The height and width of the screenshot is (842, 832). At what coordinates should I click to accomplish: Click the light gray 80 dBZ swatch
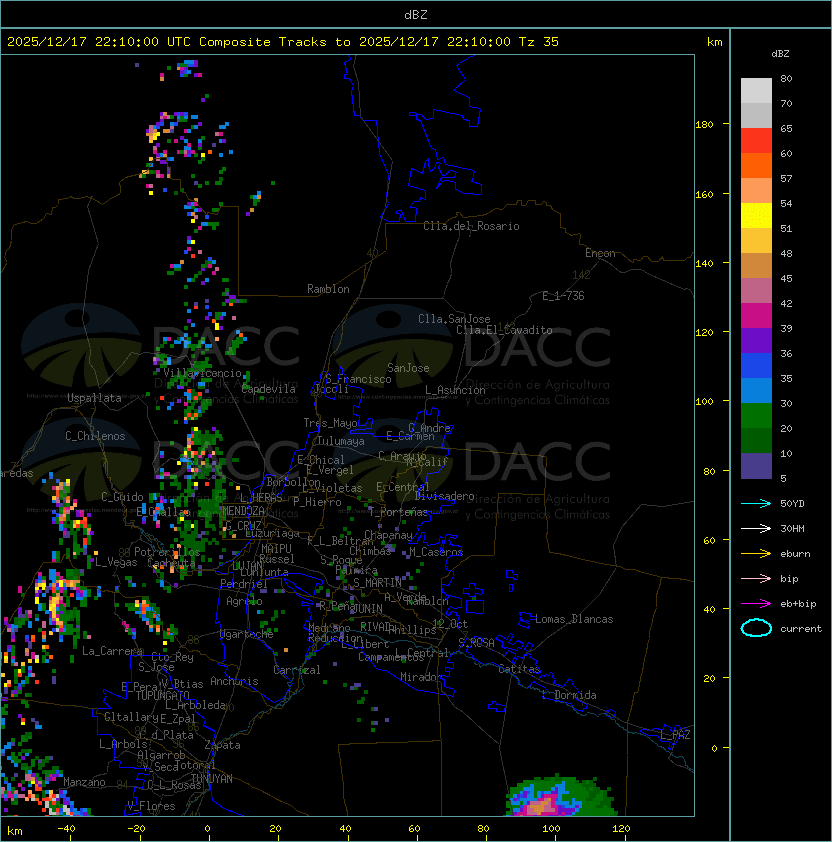(x=756, y=91)
